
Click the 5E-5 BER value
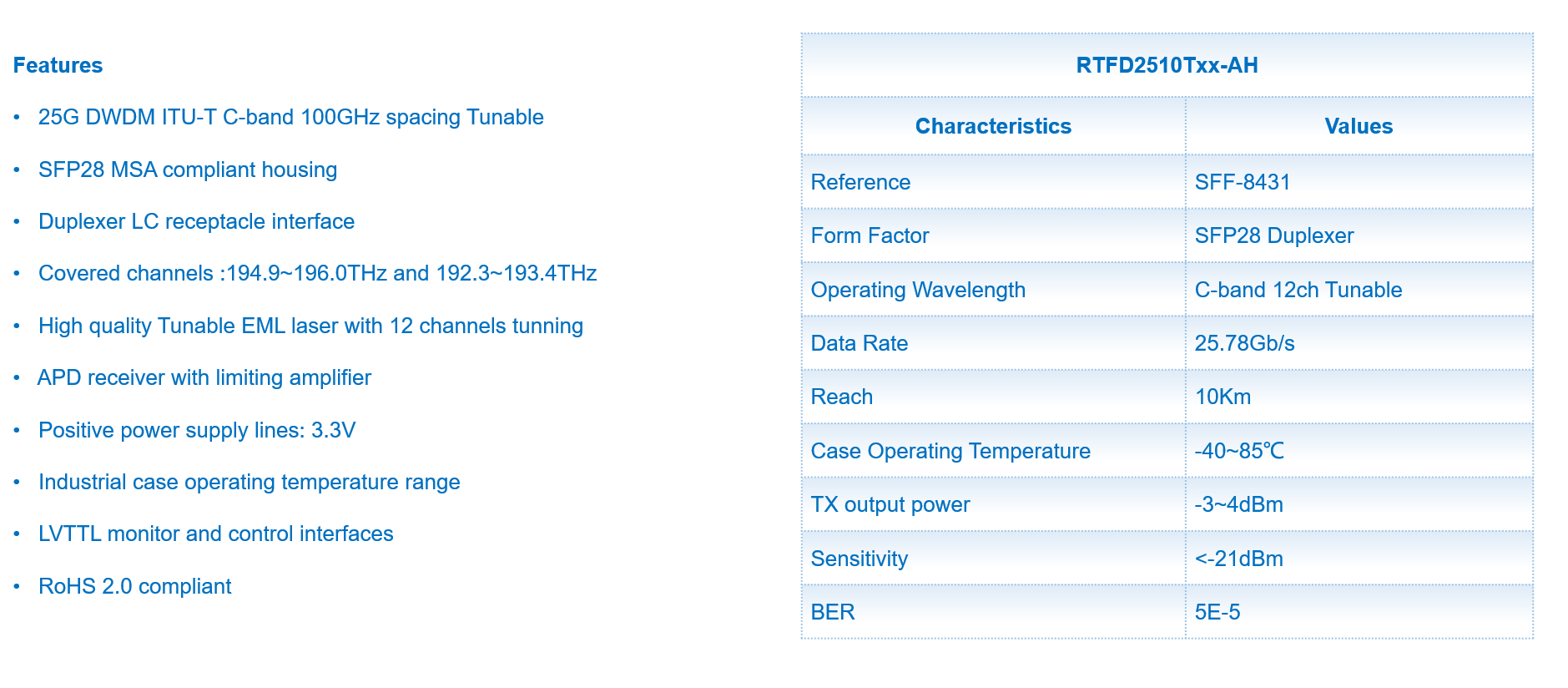1217,612
